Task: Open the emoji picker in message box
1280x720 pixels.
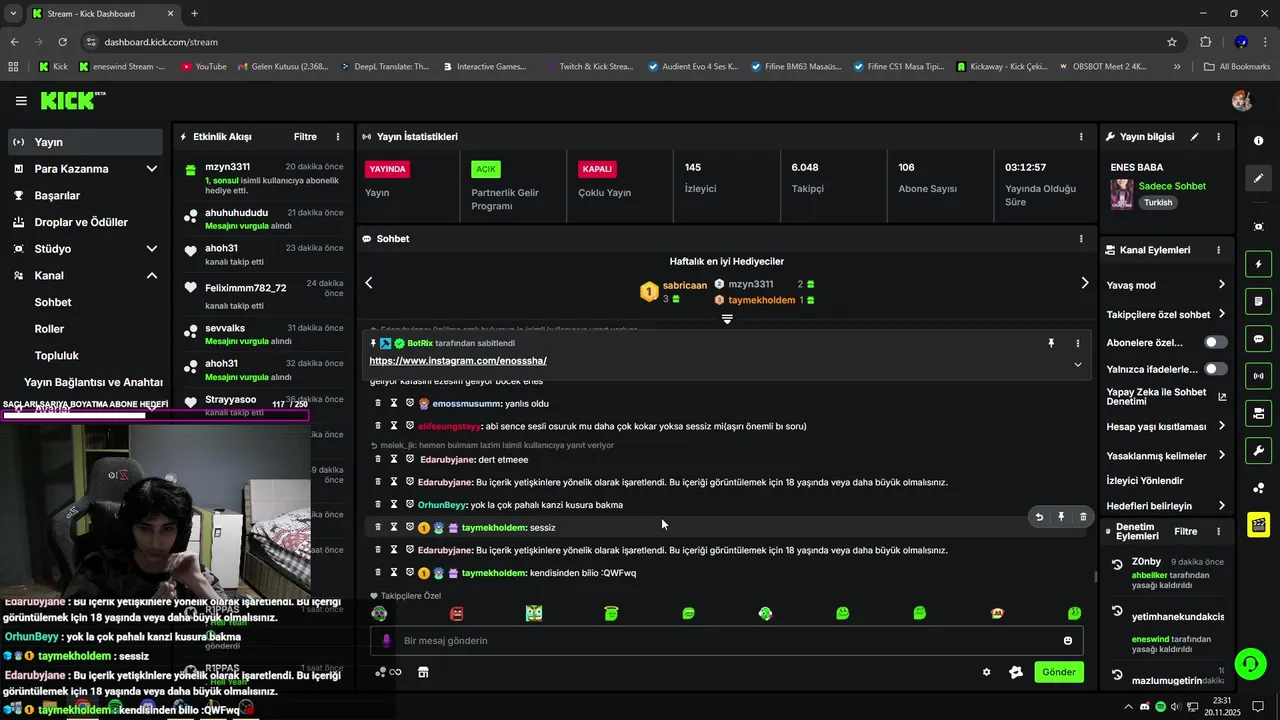Action: (x=1068, y=640)
